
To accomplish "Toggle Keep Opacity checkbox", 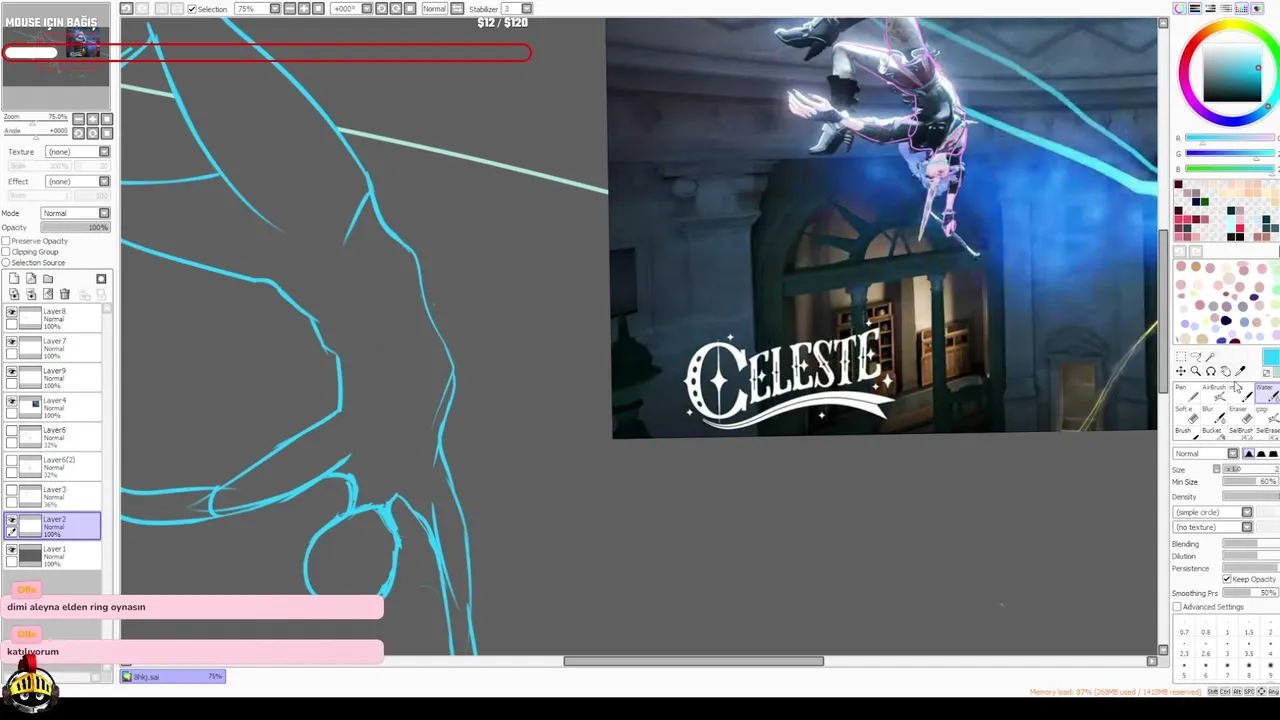I will pos(1227,580).
